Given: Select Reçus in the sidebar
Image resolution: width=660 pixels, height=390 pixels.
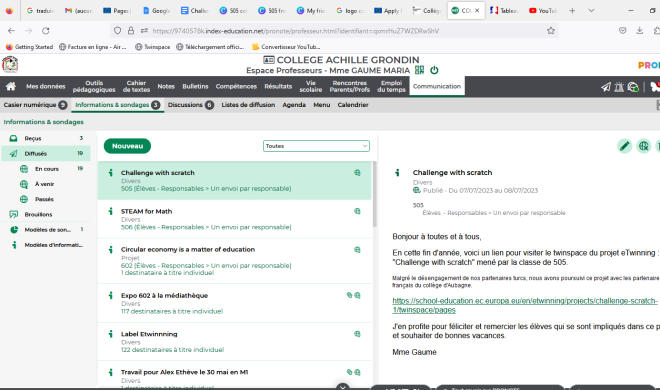Looking at the screenshot, I should tap(46, 138).
